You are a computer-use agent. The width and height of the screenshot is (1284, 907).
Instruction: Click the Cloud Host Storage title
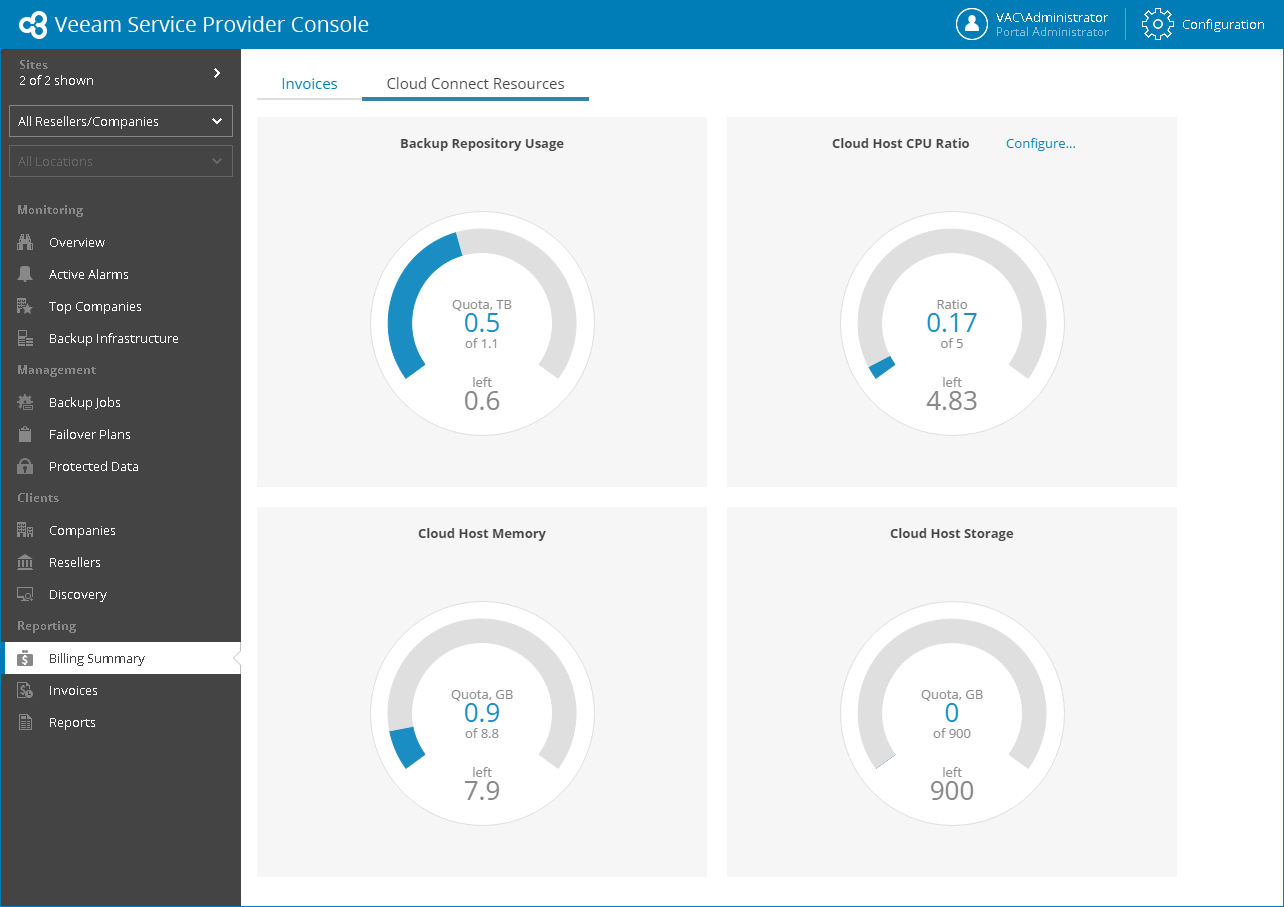[x=952, y=533]
